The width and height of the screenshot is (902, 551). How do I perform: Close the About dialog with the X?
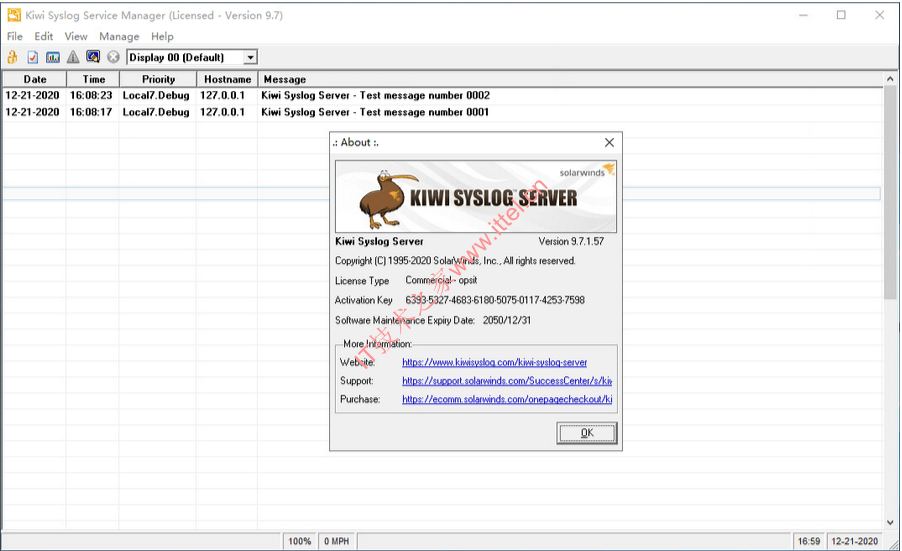609,143
